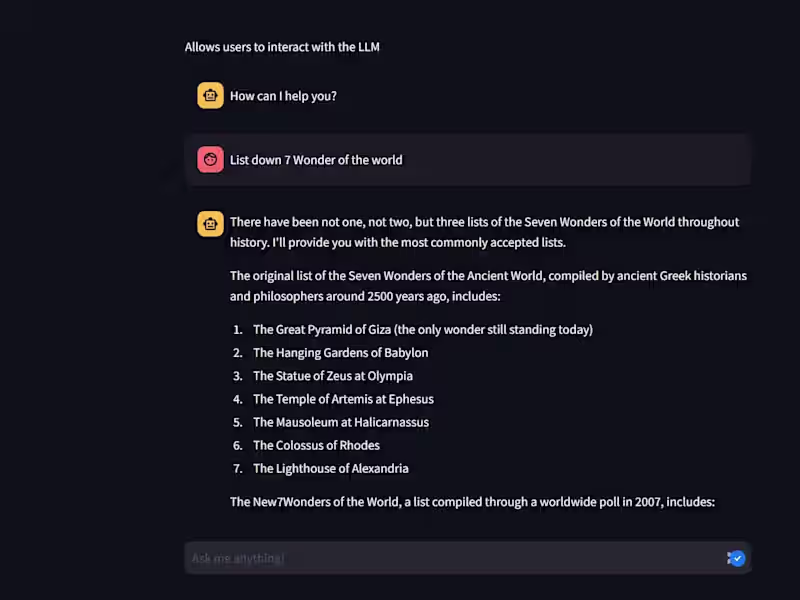The height and width of the screenshot is (600, 800).
Task: Click 'The Great Pyramid of Giza' list item
Action: click(x=322, y=330)
